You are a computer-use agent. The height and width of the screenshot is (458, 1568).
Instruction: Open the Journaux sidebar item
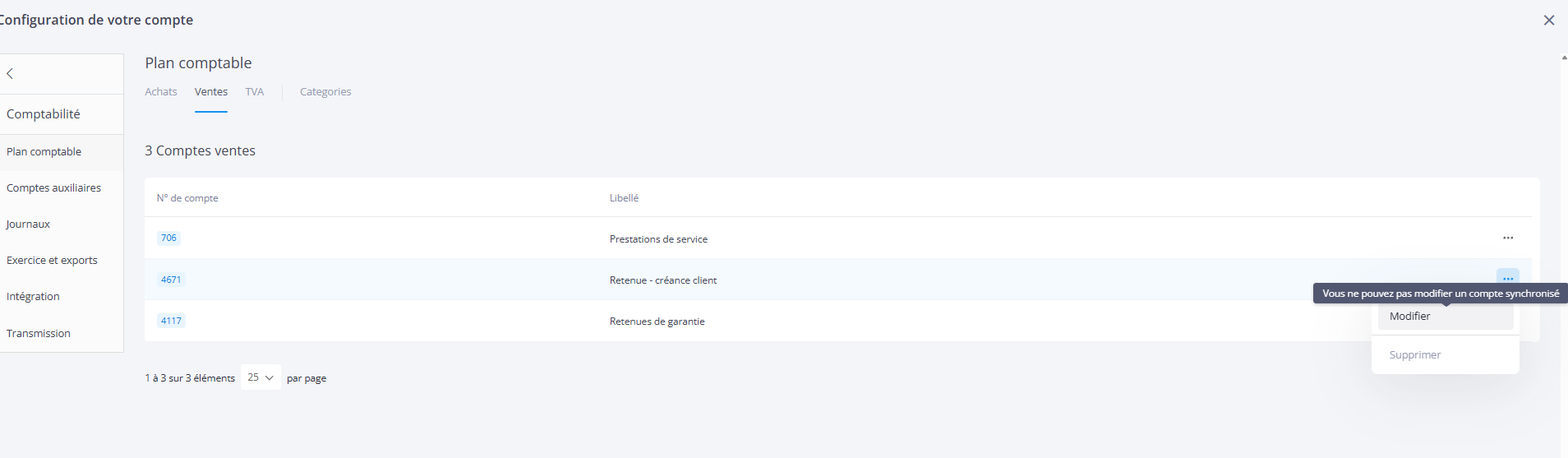click(x=29, y=224)
